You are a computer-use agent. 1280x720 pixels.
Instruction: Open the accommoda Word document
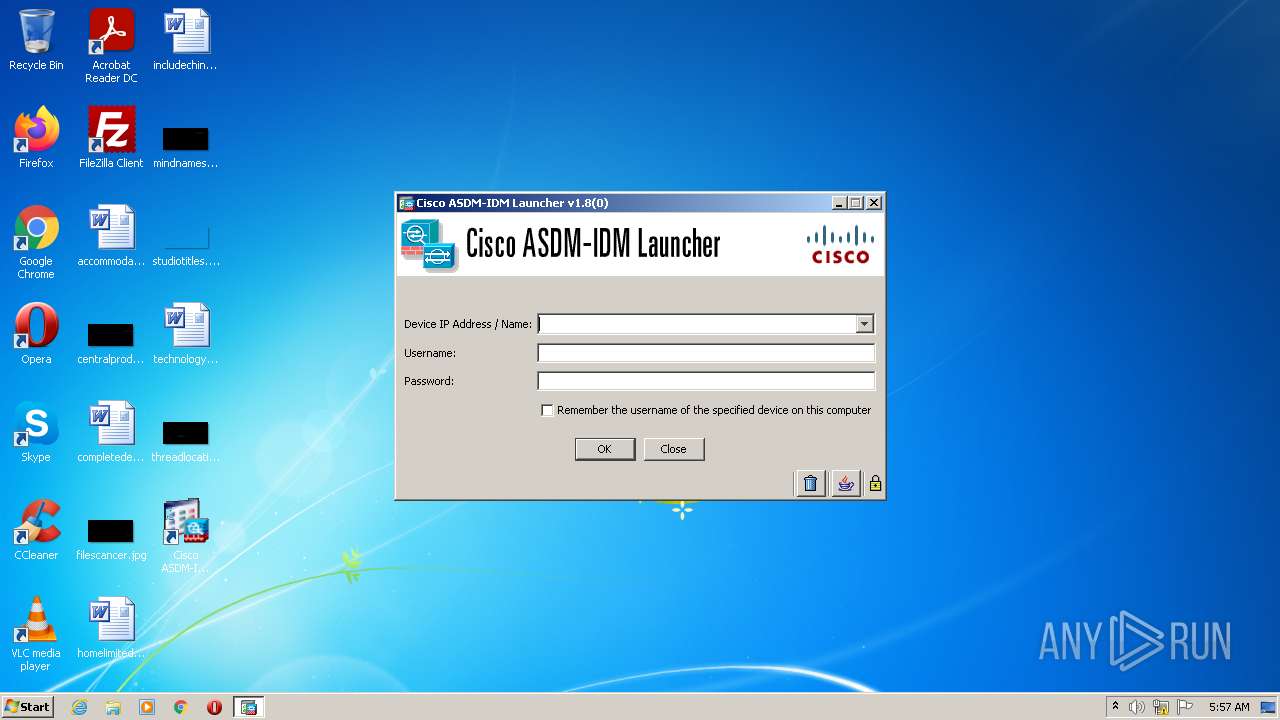[111, 236]
